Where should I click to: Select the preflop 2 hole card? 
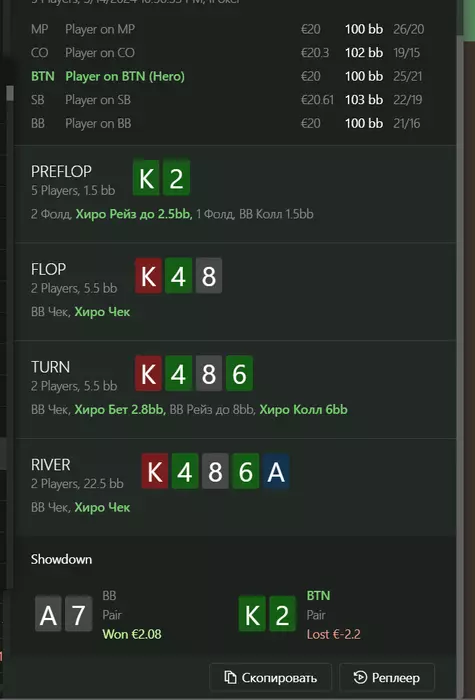point(176,179)
